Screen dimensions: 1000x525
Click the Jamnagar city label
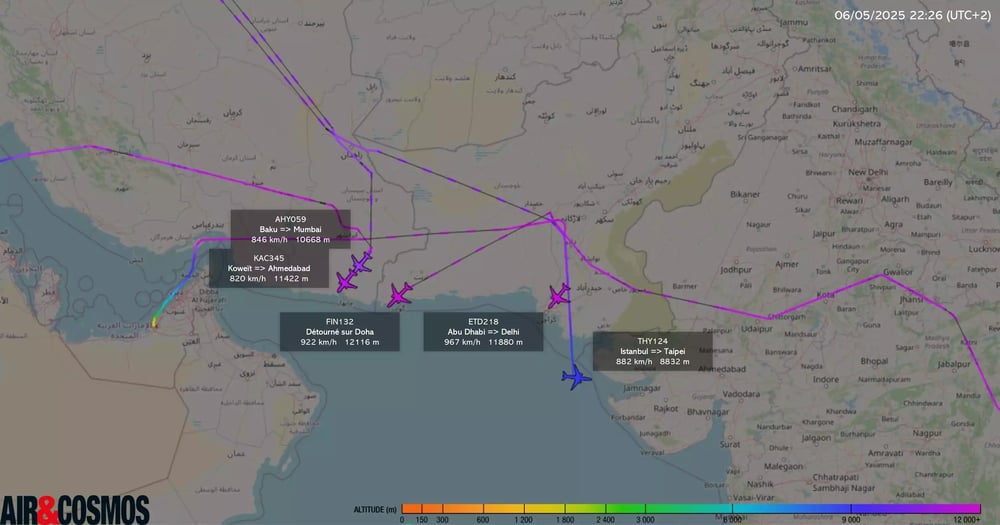[x=642, y=388]
